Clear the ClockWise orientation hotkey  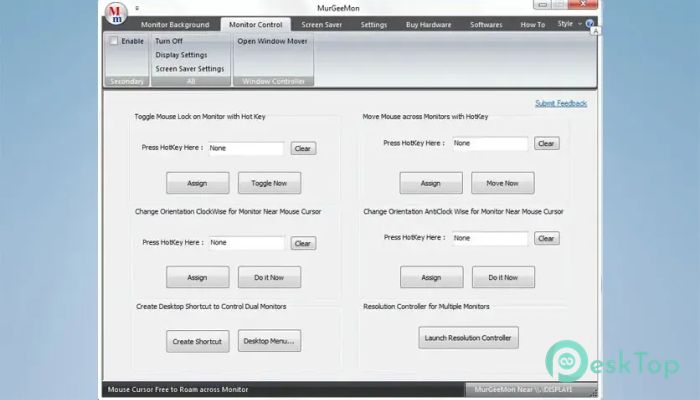pos(303,243)
